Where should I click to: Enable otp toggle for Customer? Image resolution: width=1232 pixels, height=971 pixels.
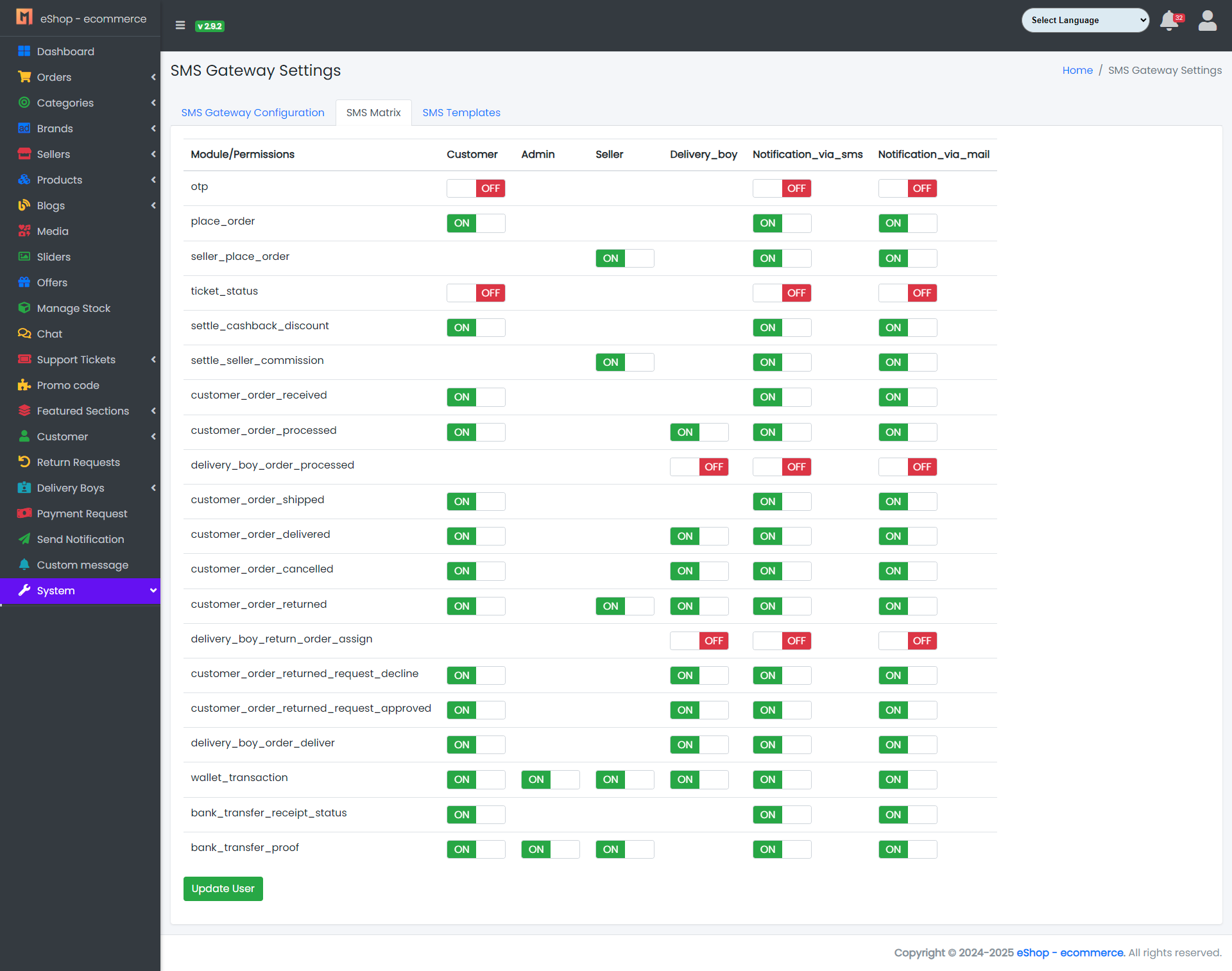pyautogui.click(x=475, y=188)
